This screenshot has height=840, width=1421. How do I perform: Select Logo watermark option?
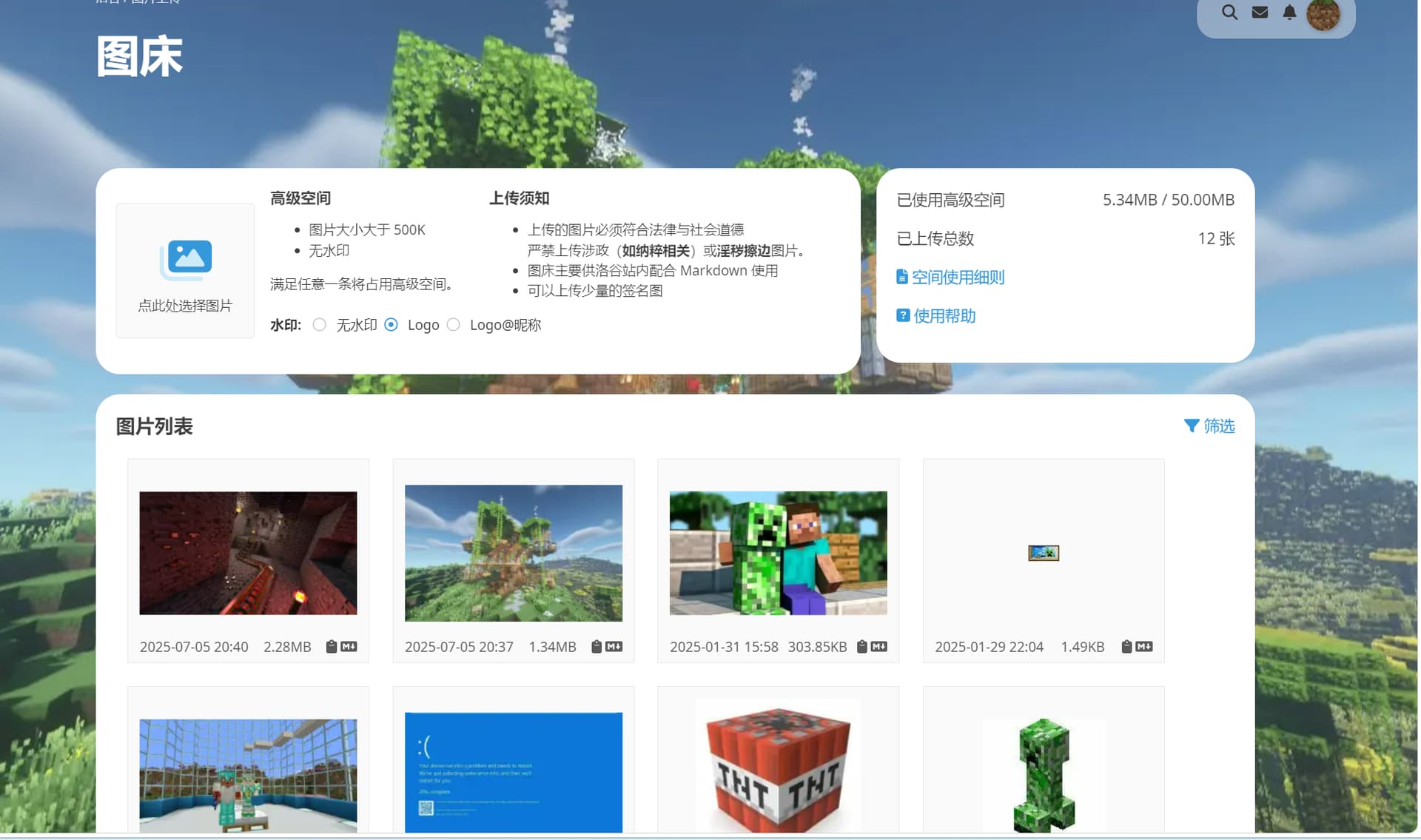(x=392, y=325)
